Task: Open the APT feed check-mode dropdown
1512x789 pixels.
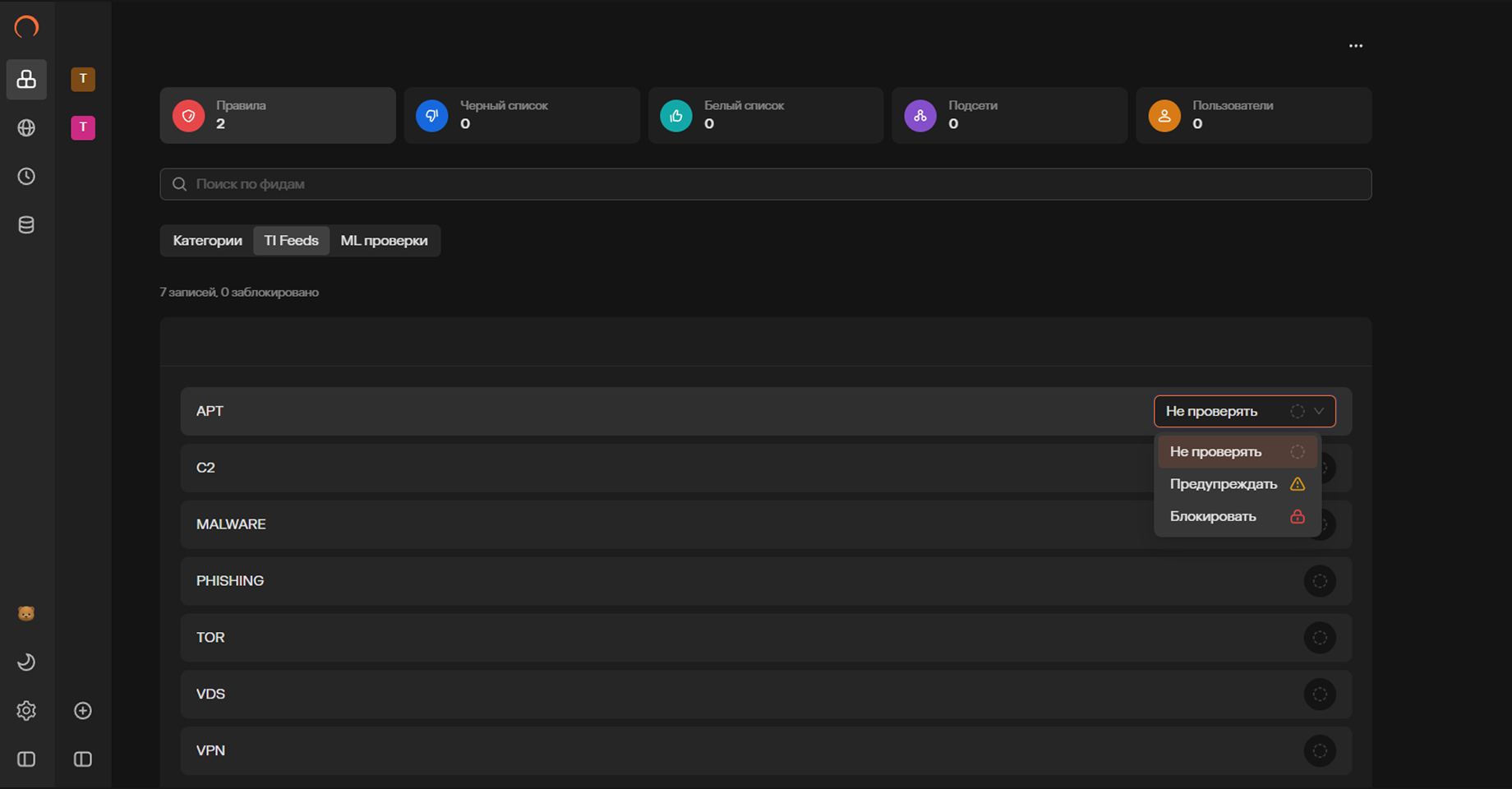Action: [x=1244, y=411]
